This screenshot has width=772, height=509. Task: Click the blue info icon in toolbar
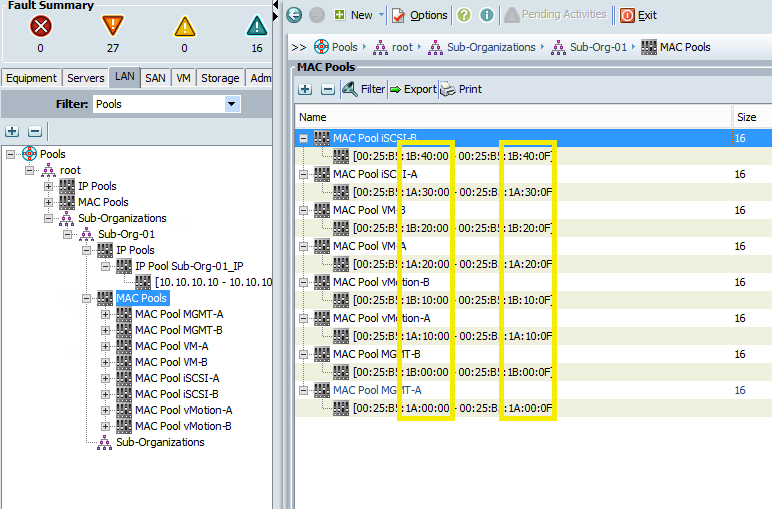coord(486,15)
